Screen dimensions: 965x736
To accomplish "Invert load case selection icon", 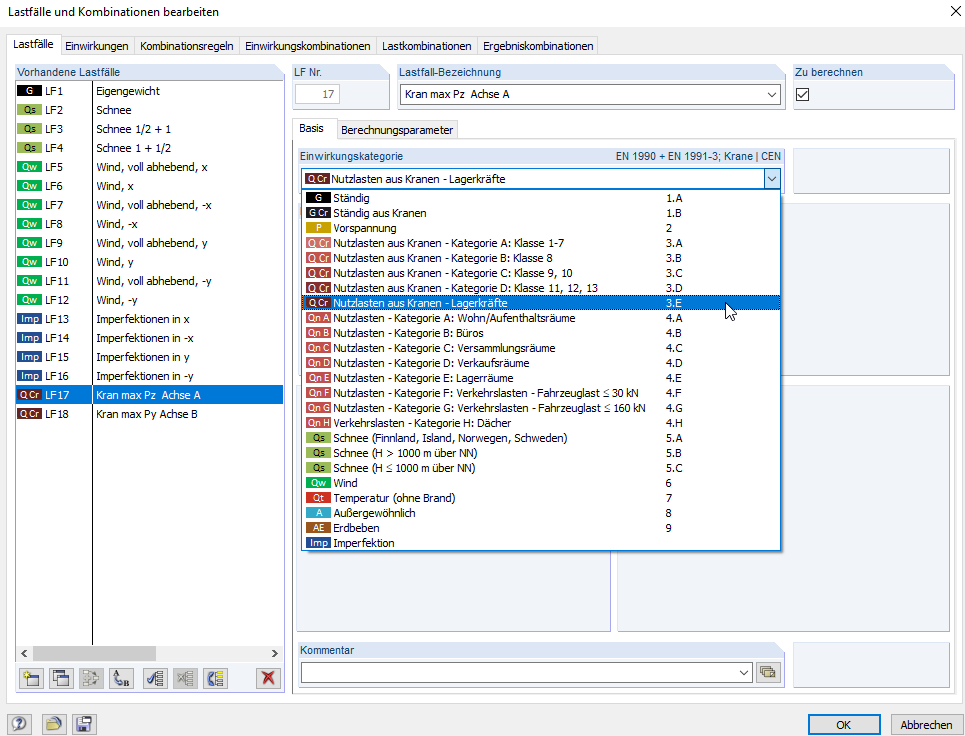I will pos(215,678).
